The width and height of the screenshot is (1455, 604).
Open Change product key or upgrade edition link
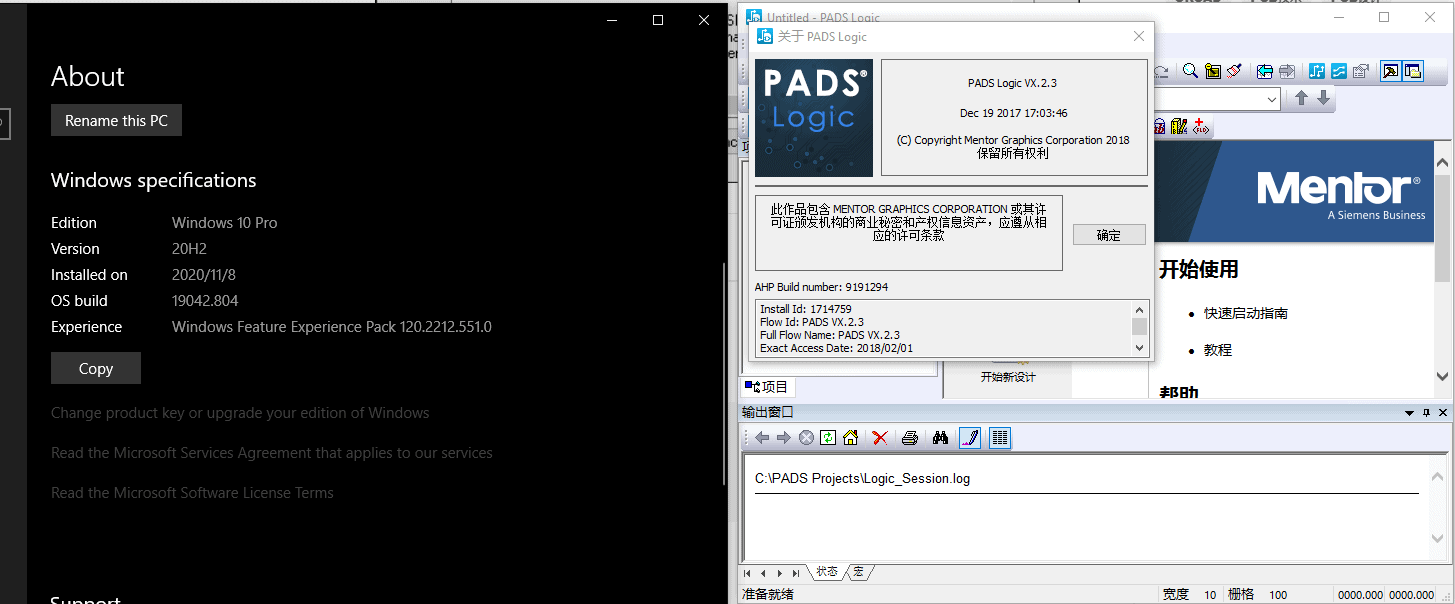click(x=240, y=413)
